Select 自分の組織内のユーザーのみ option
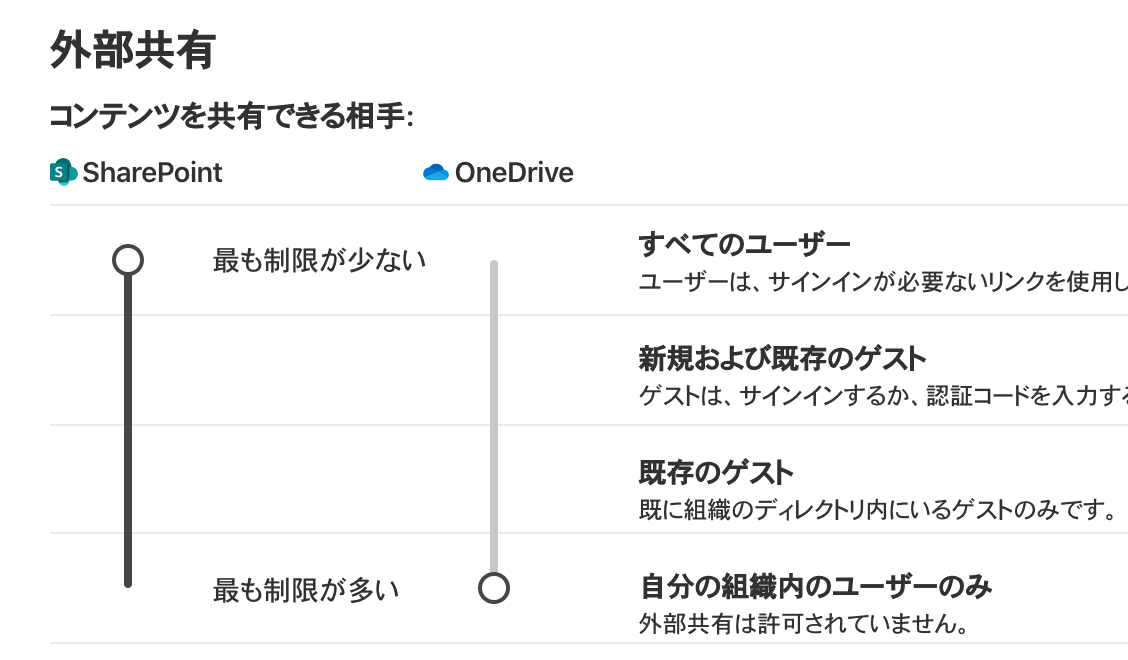Viewport: 1128px width, 660px height. [x=816, y=587]
